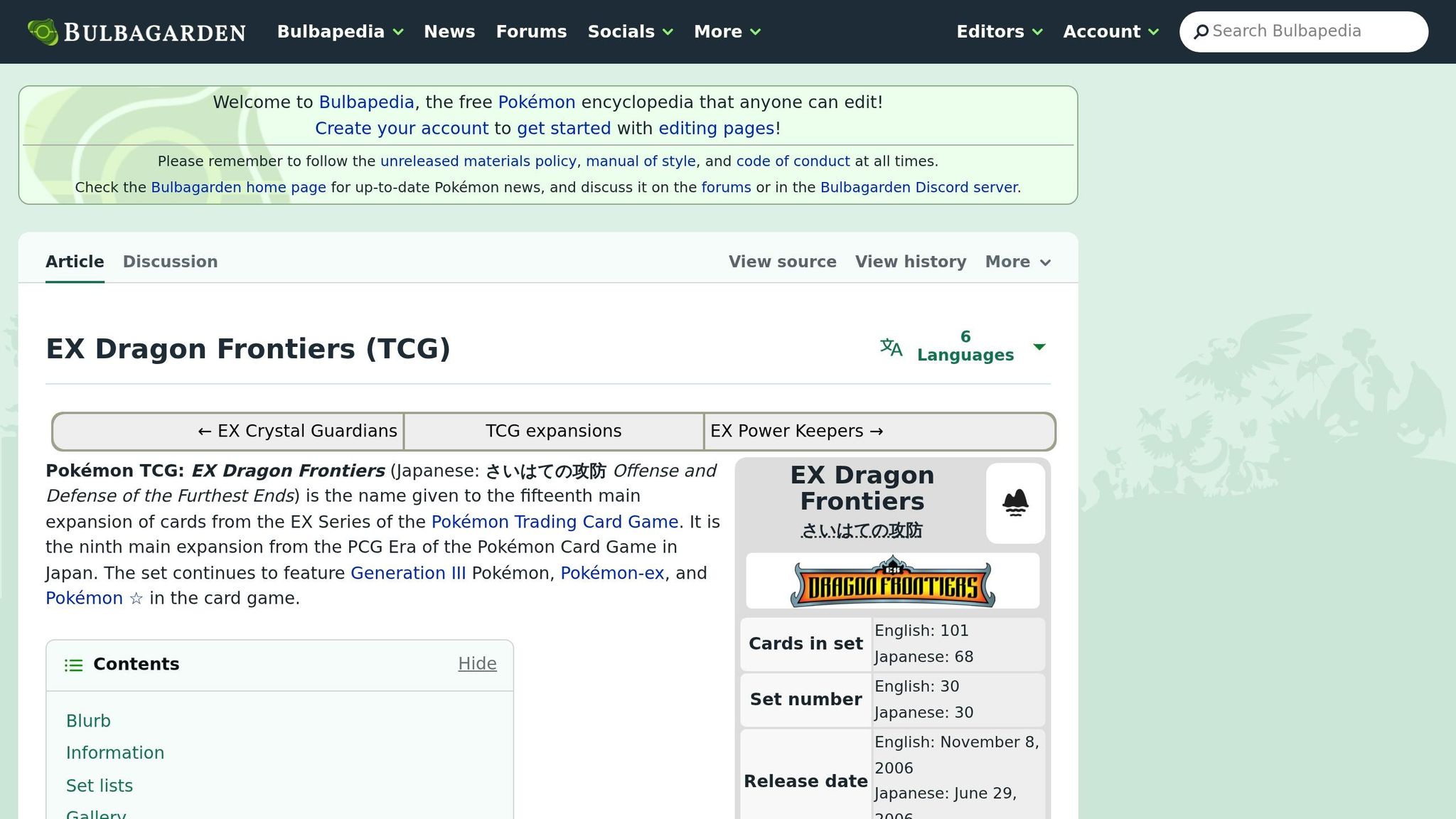Click the Pokémon link in welcome banner
The image size is (1456, 819).
[x=537, y=102]
